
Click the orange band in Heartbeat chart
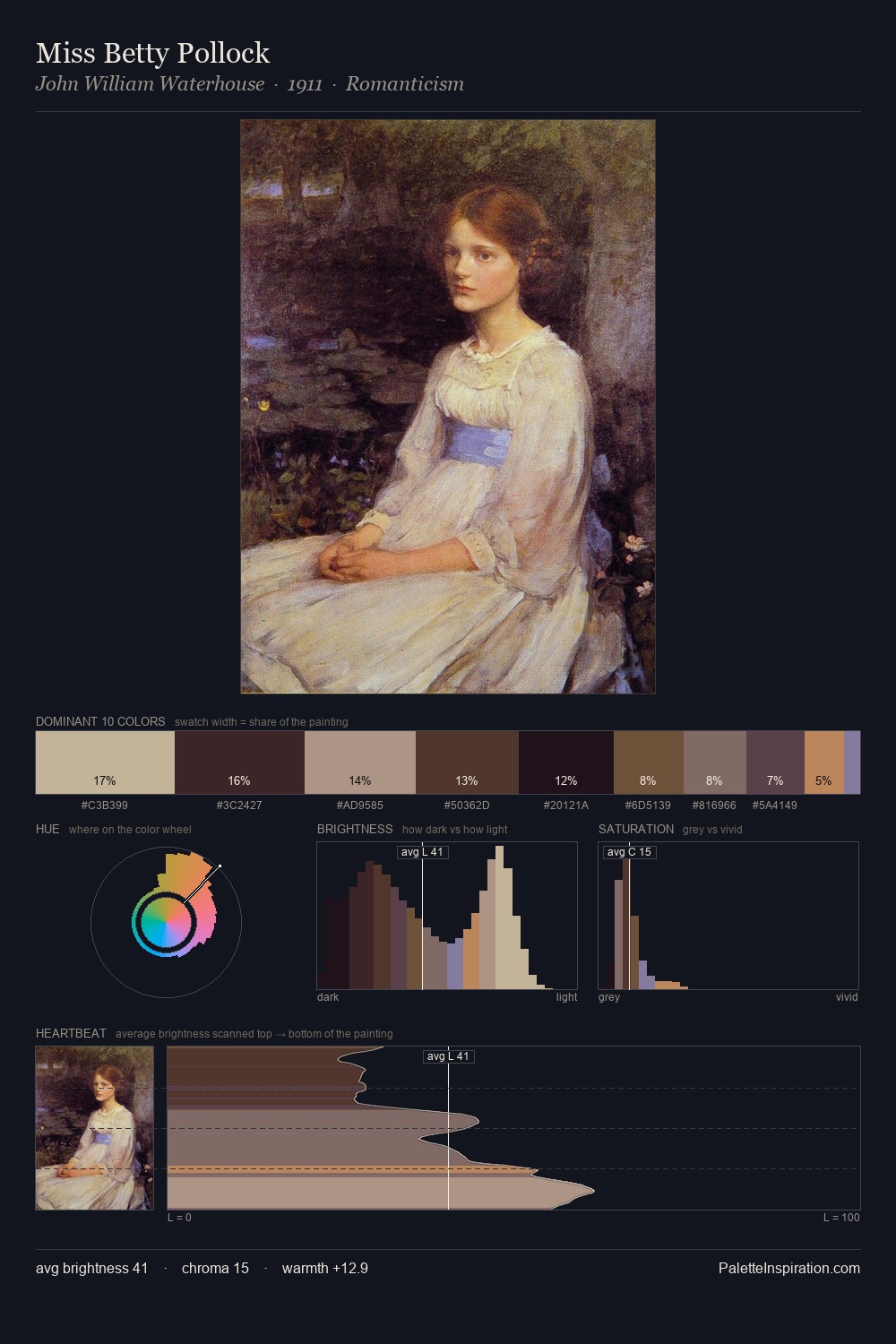click(351, 1169)
